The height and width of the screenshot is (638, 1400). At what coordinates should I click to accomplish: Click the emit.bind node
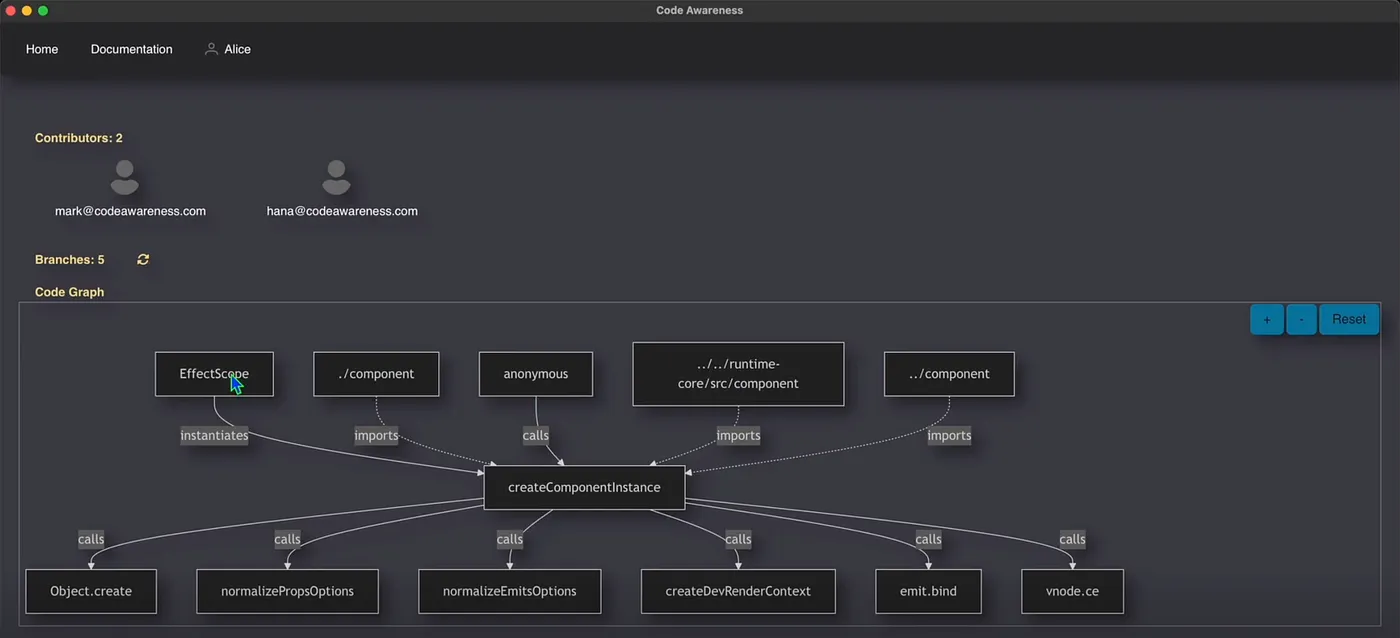click(928, 591)
